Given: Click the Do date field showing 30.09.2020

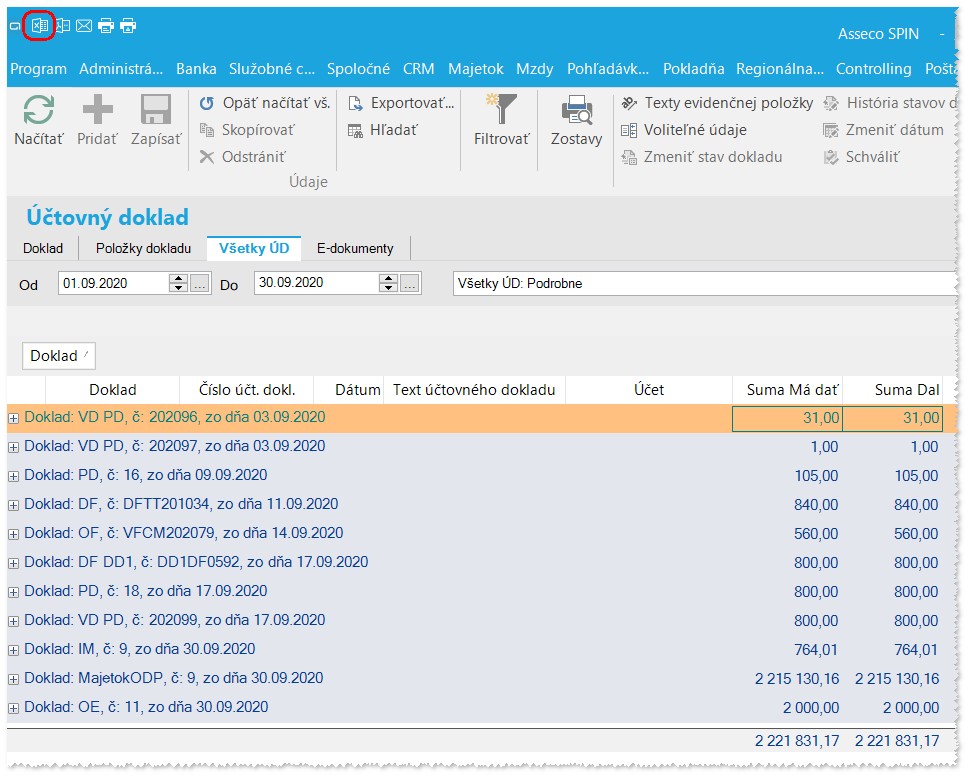Looking at the screenshot, I should tap(316, 283).
